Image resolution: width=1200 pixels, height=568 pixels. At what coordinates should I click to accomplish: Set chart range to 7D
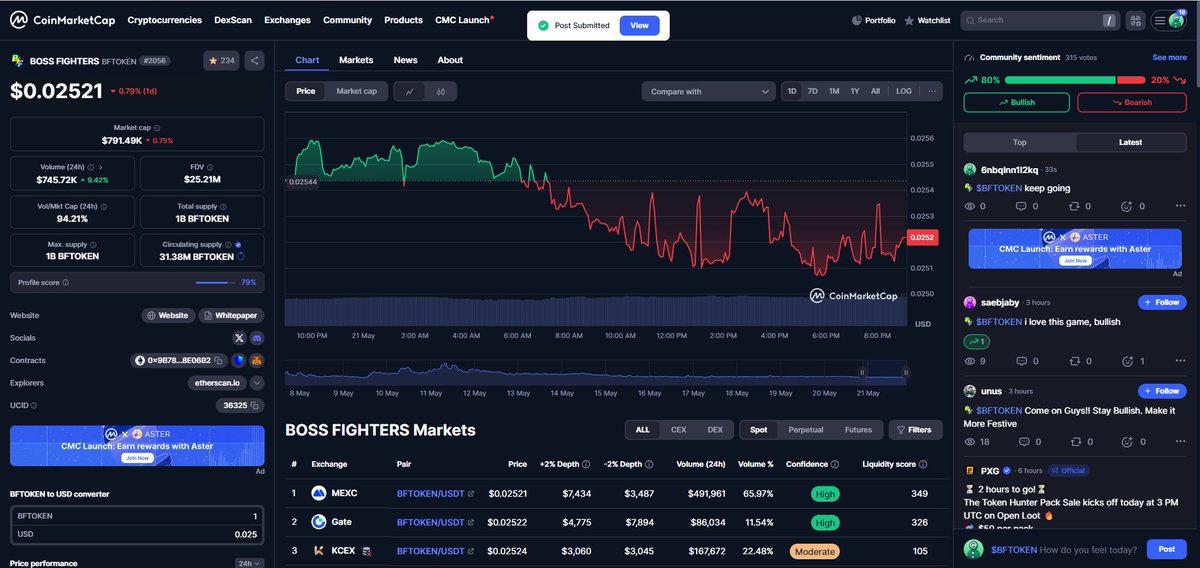coord(813,91)
